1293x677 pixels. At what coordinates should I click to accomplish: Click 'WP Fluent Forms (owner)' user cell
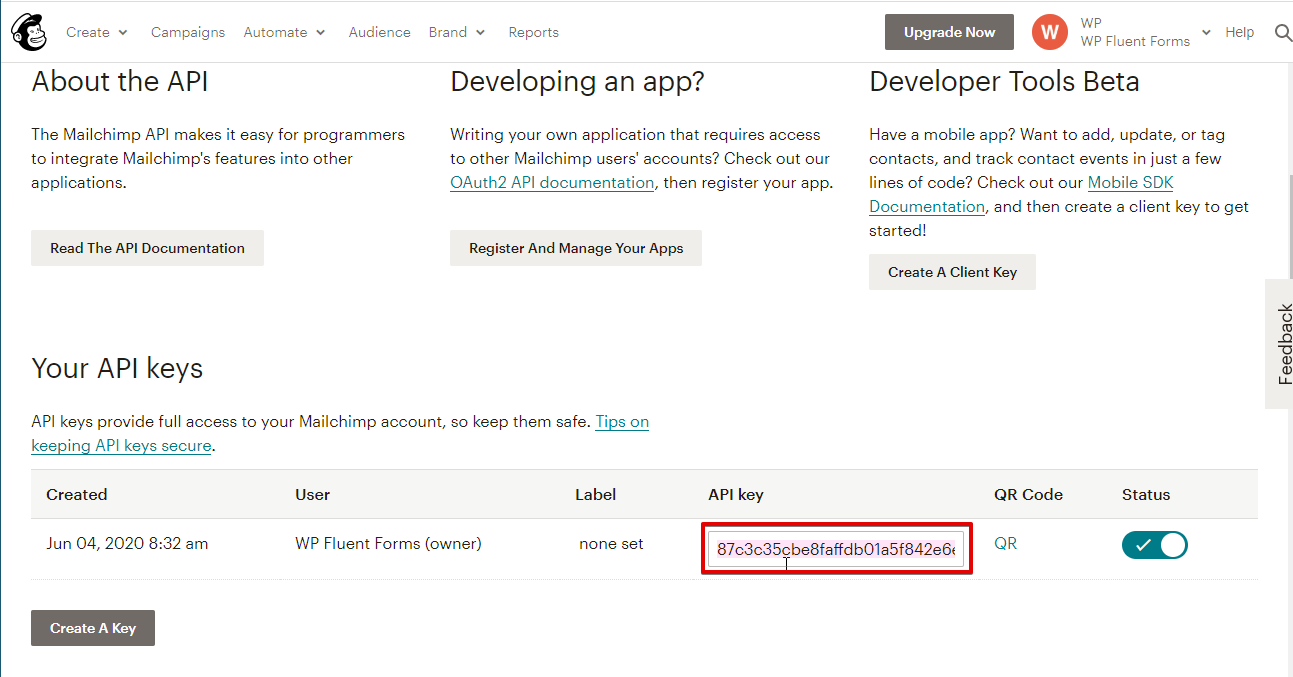(x=388, y=544)
